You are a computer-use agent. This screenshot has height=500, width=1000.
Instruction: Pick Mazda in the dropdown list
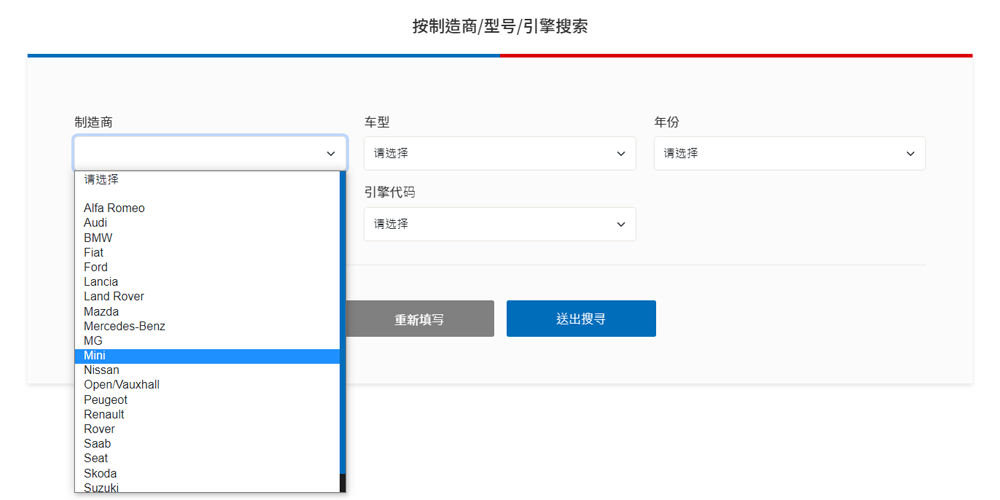click(x=207, y=311)
